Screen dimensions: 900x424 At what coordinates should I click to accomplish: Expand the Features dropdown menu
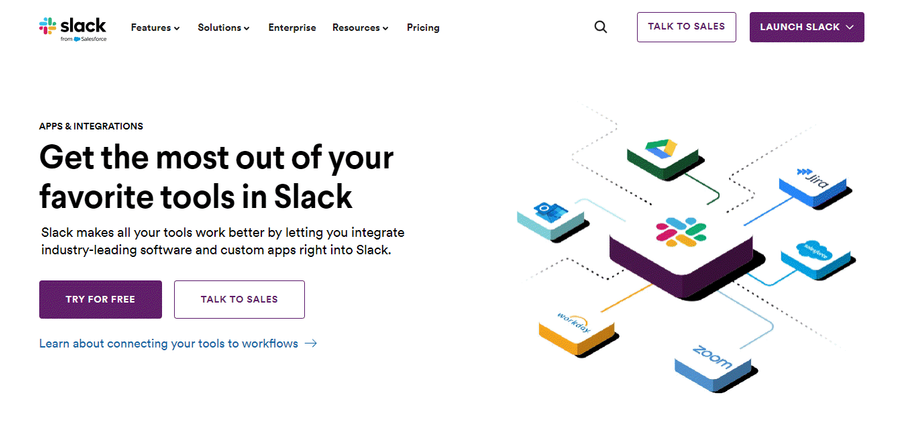(x=155, y=28)
